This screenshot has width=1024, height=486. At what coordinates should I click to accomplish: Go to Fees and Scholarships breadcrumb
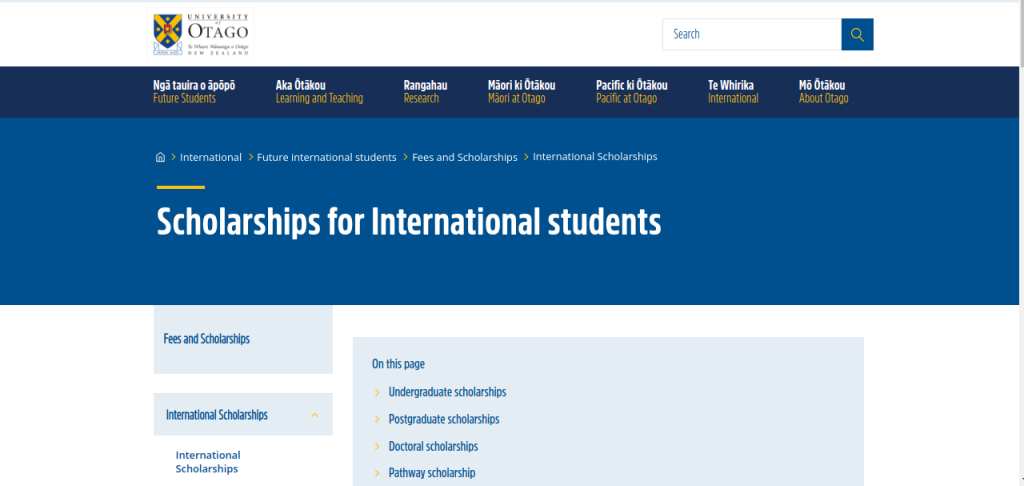464,157
